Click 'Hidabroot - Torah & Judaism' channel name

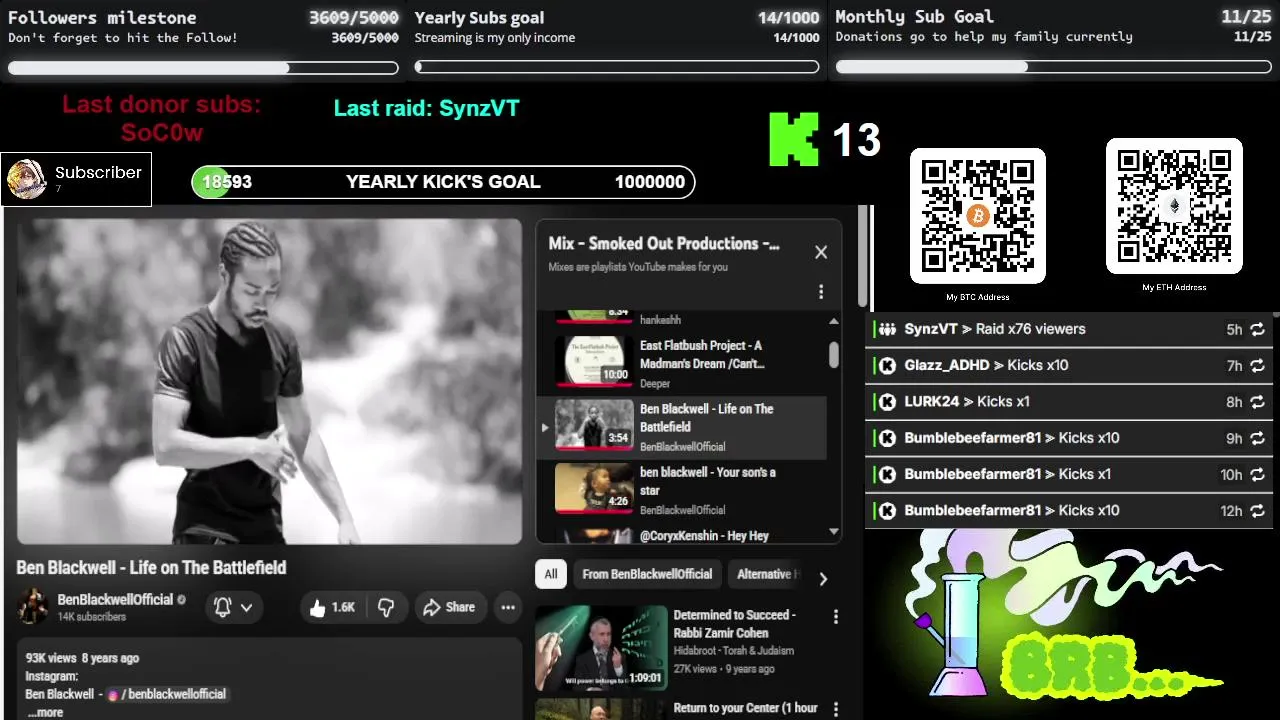point(733,651)
